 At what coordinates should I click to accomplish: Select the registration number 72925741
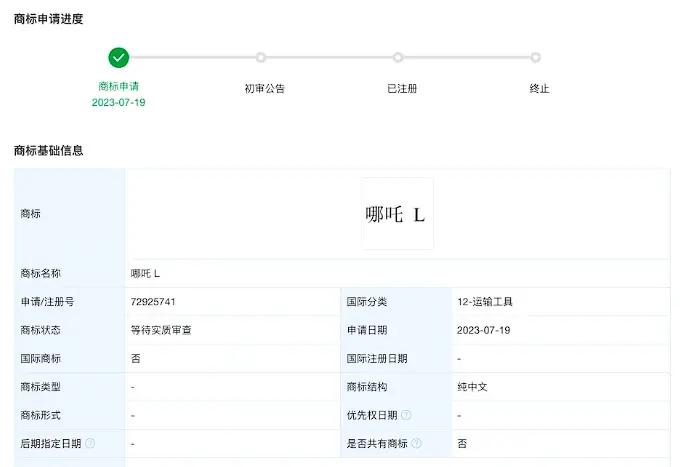click(153, 302)
